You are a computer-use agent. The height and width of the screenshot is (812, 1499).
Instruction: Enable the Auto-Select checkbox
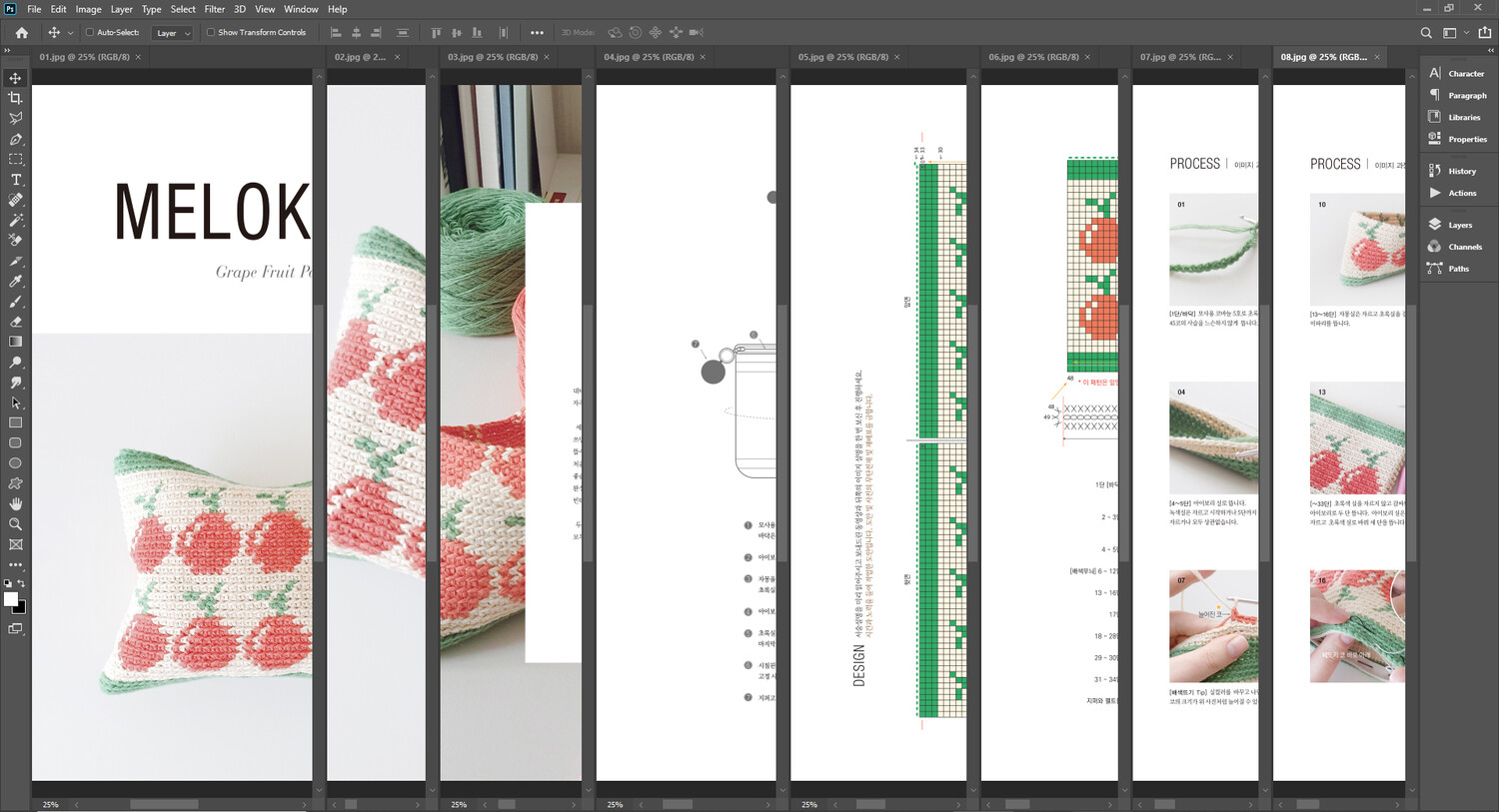tap(90, 33)
